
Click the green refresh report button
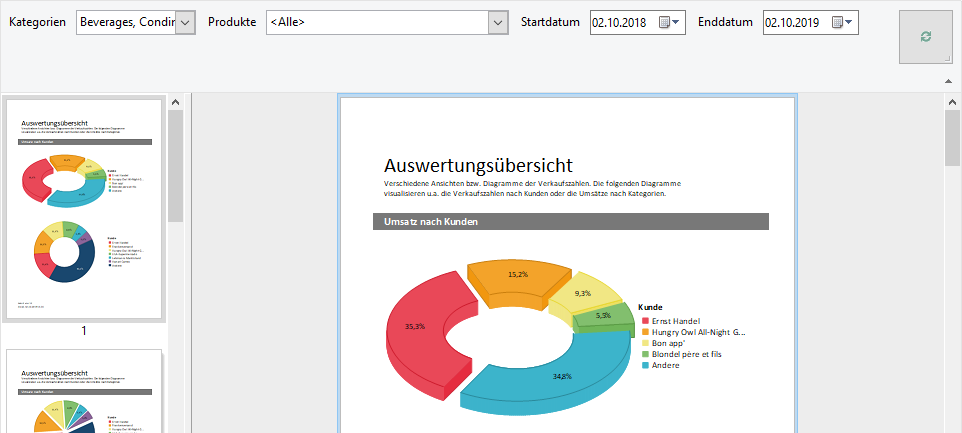pyautogui.click(x=925, y=37)
